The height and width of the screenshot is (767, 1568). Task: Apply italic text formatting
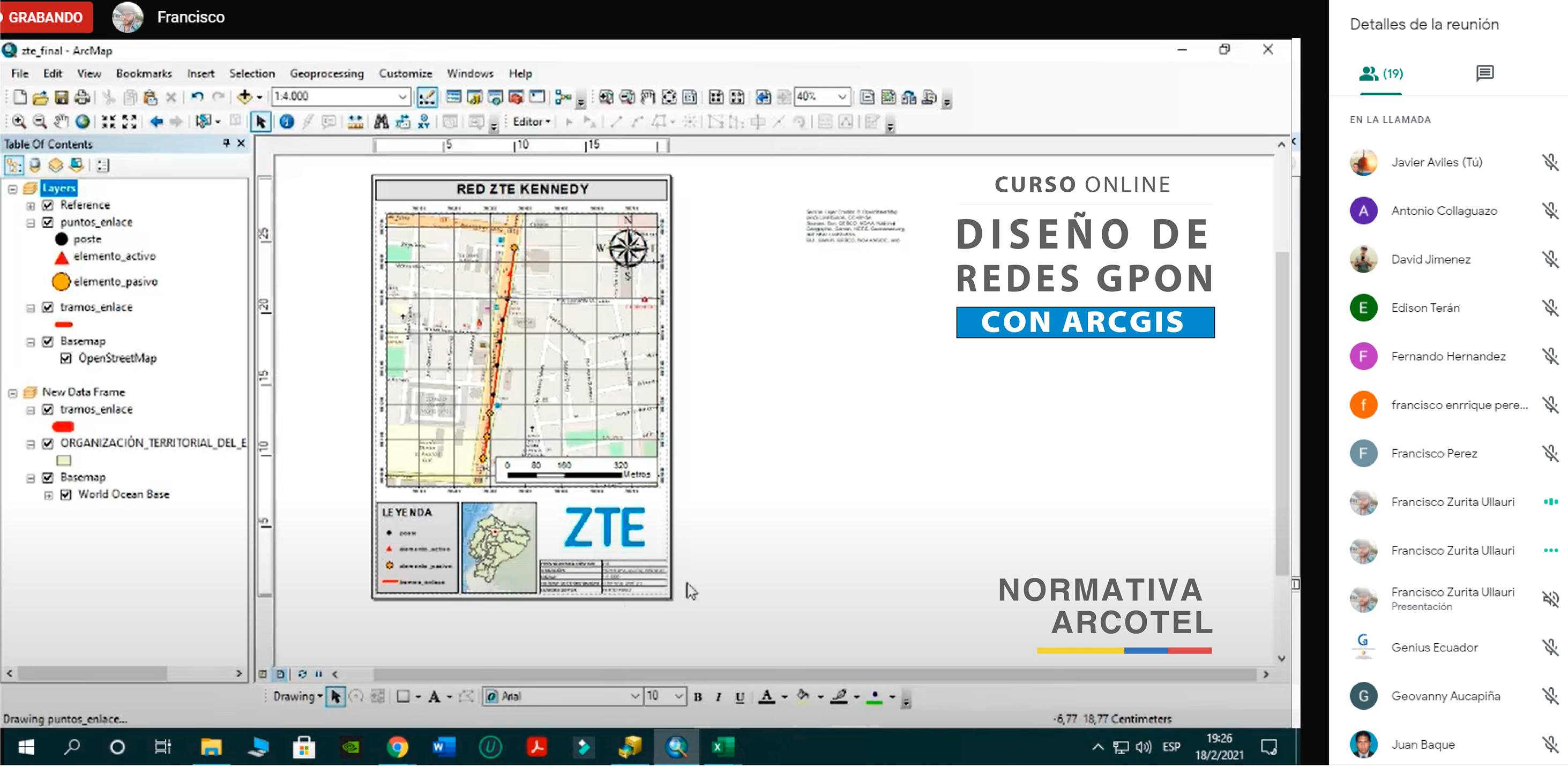[x=719, y=697]
